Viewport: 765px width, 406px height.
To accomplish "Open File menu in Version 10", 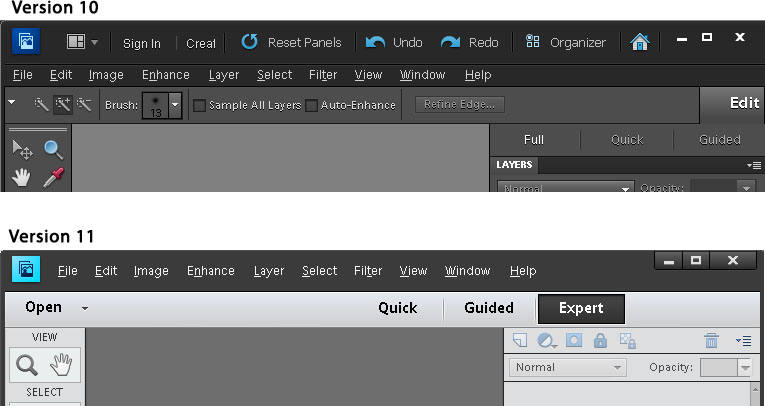I will [22, 75].
